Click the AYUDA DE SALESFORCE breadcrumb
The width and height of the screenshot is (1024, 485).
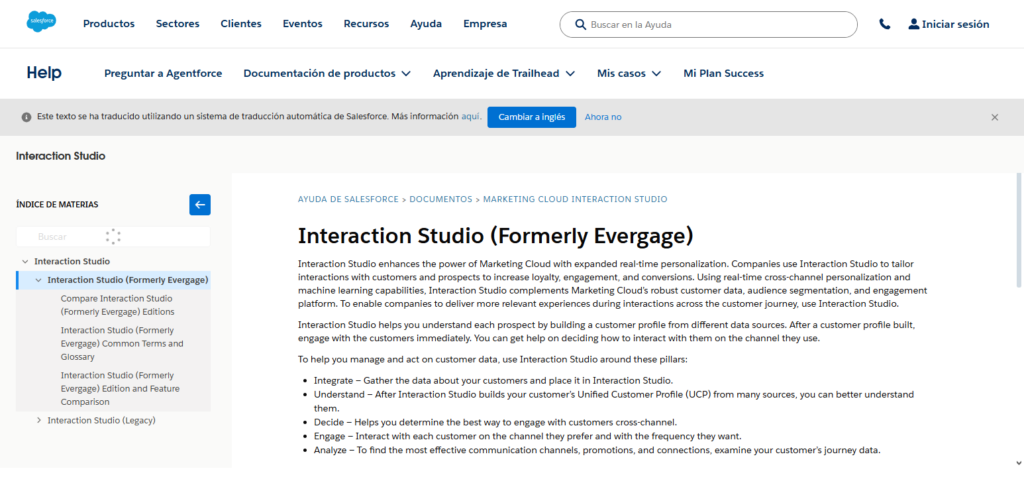click(x=348, y=199)
